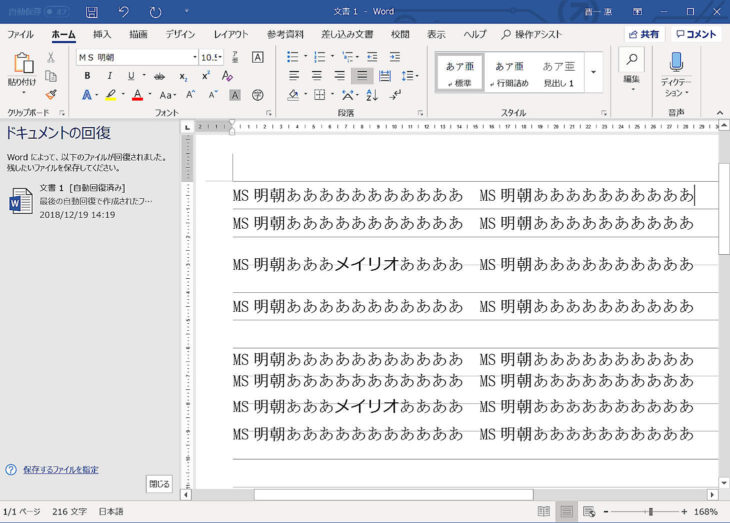Switch to the レイアウト (Layout) tab

click(231, 34)
